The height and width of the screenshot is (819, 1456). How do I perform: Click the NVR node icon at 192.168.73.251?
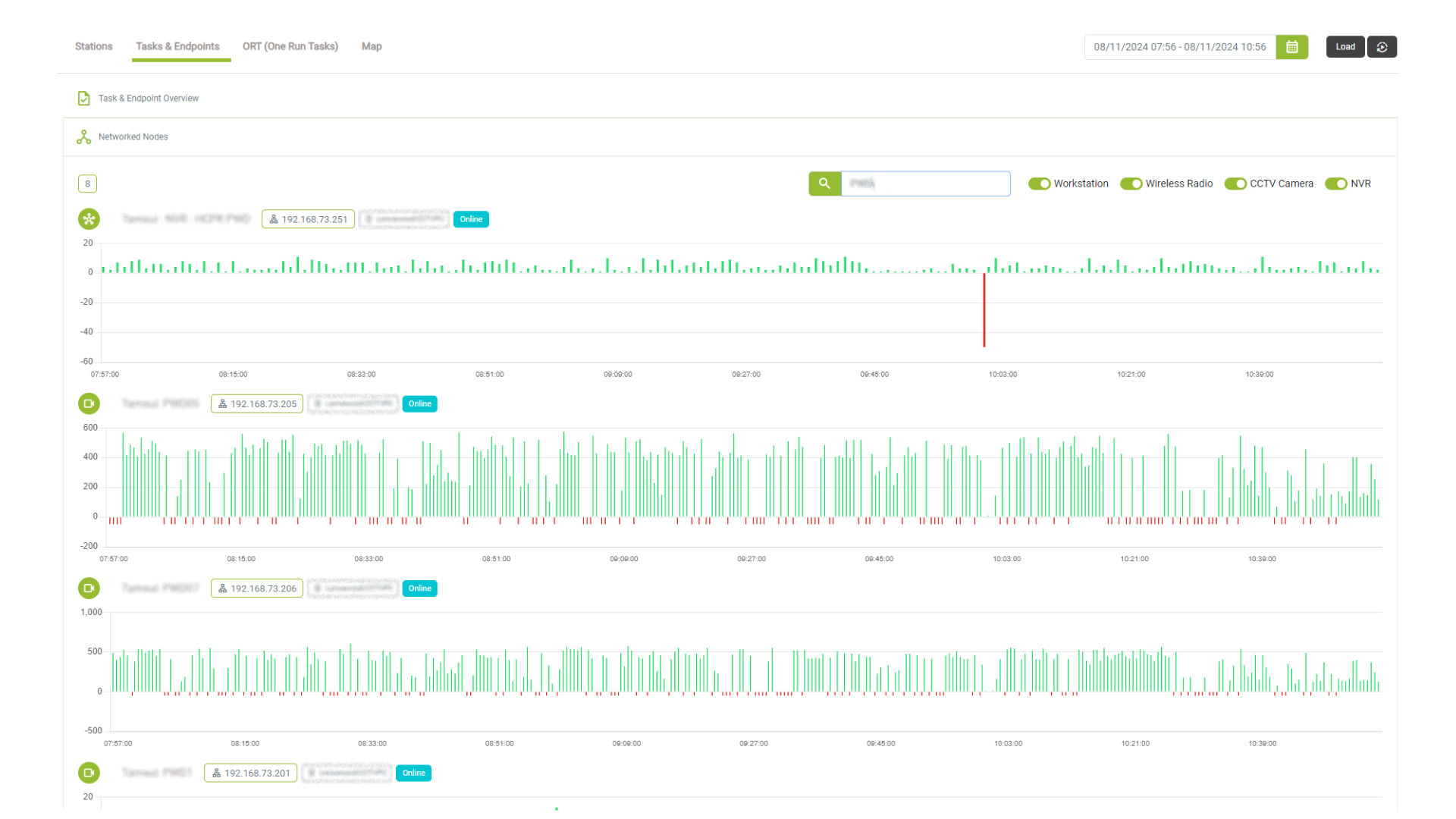tap(89, 219)
